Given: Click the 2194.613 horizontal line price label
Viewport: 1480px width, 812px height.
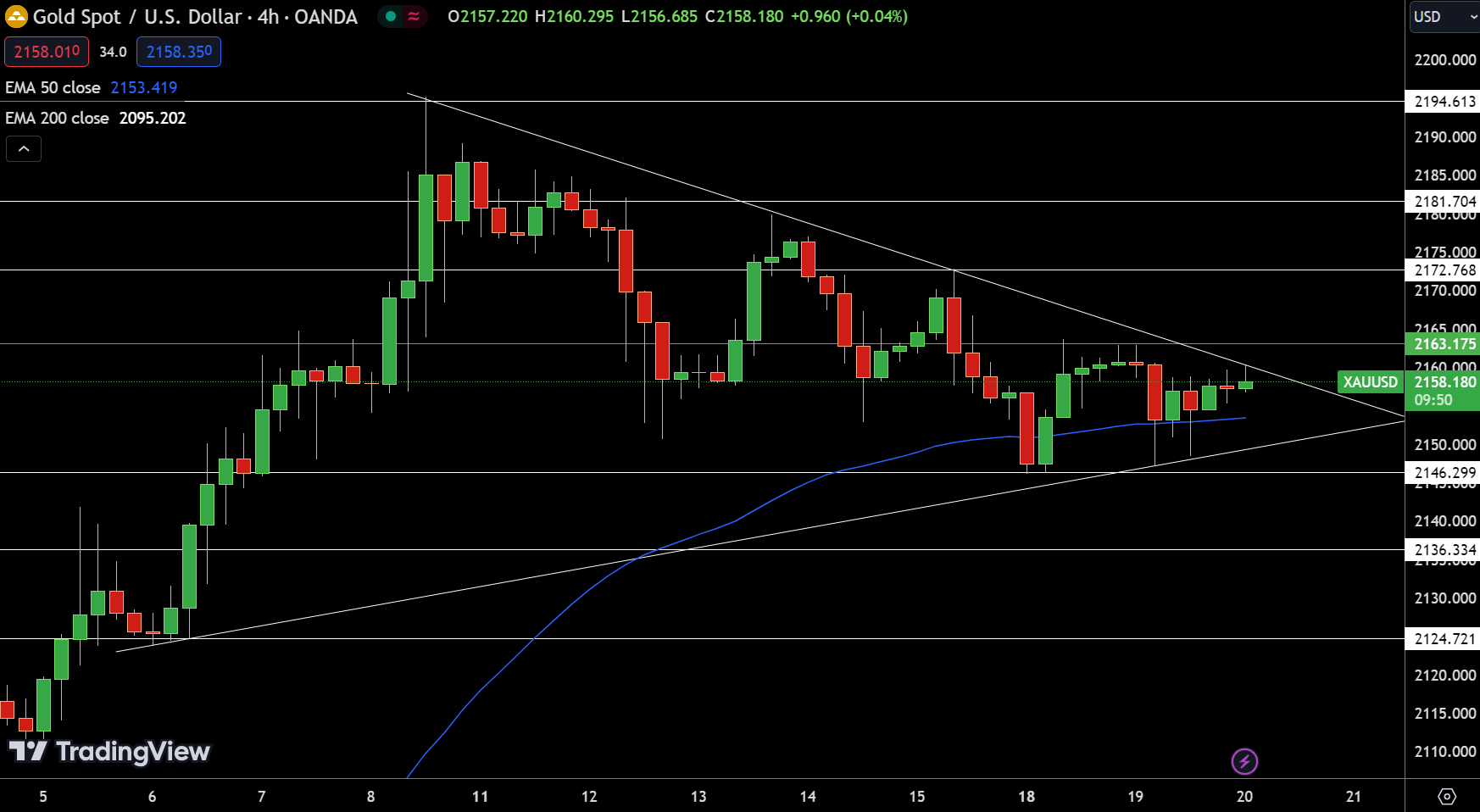Looking at the screenshot, I should (1443, 102).
